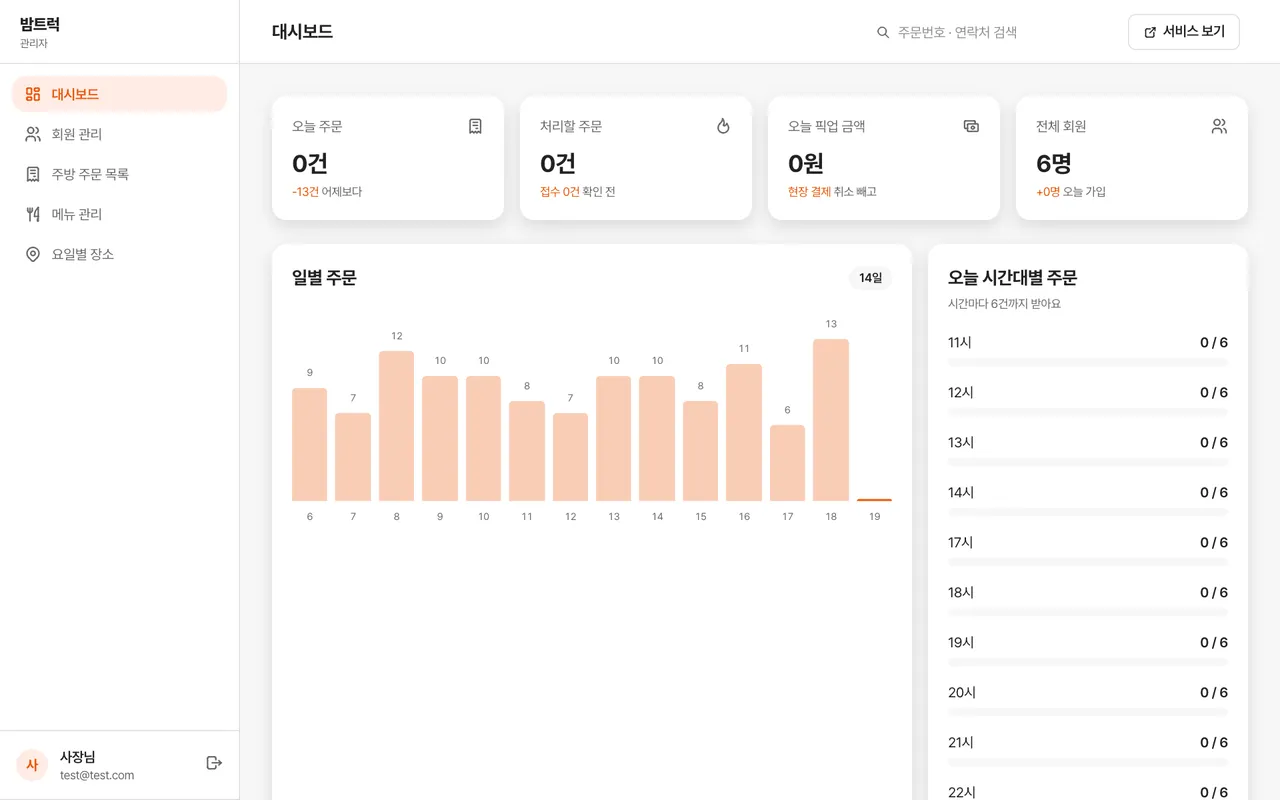
Task: Click the logout icon next to 사장님
Action: (x=214, y=763)
